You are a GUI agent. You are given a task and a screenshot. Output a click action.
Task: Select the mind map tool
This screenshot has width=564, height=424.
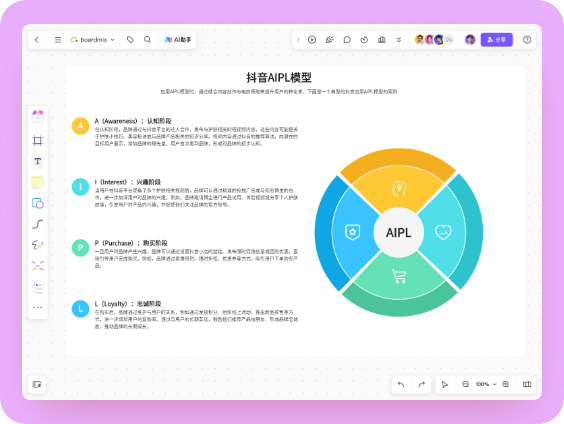pos(38,266)
